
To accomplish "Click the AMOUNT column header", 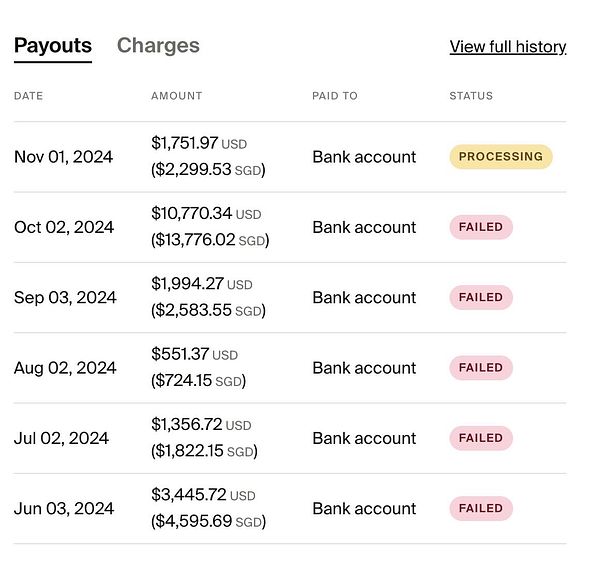I will [177, 96].
